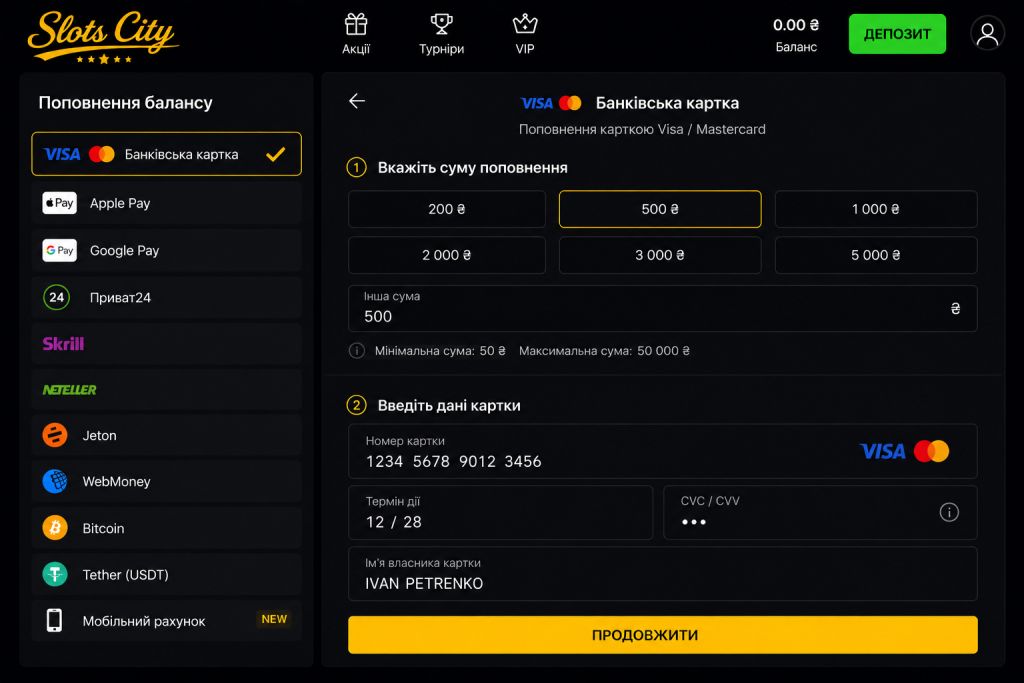
Task: Pick the 500 ₴ amount
Action: [x=660, y=209]
